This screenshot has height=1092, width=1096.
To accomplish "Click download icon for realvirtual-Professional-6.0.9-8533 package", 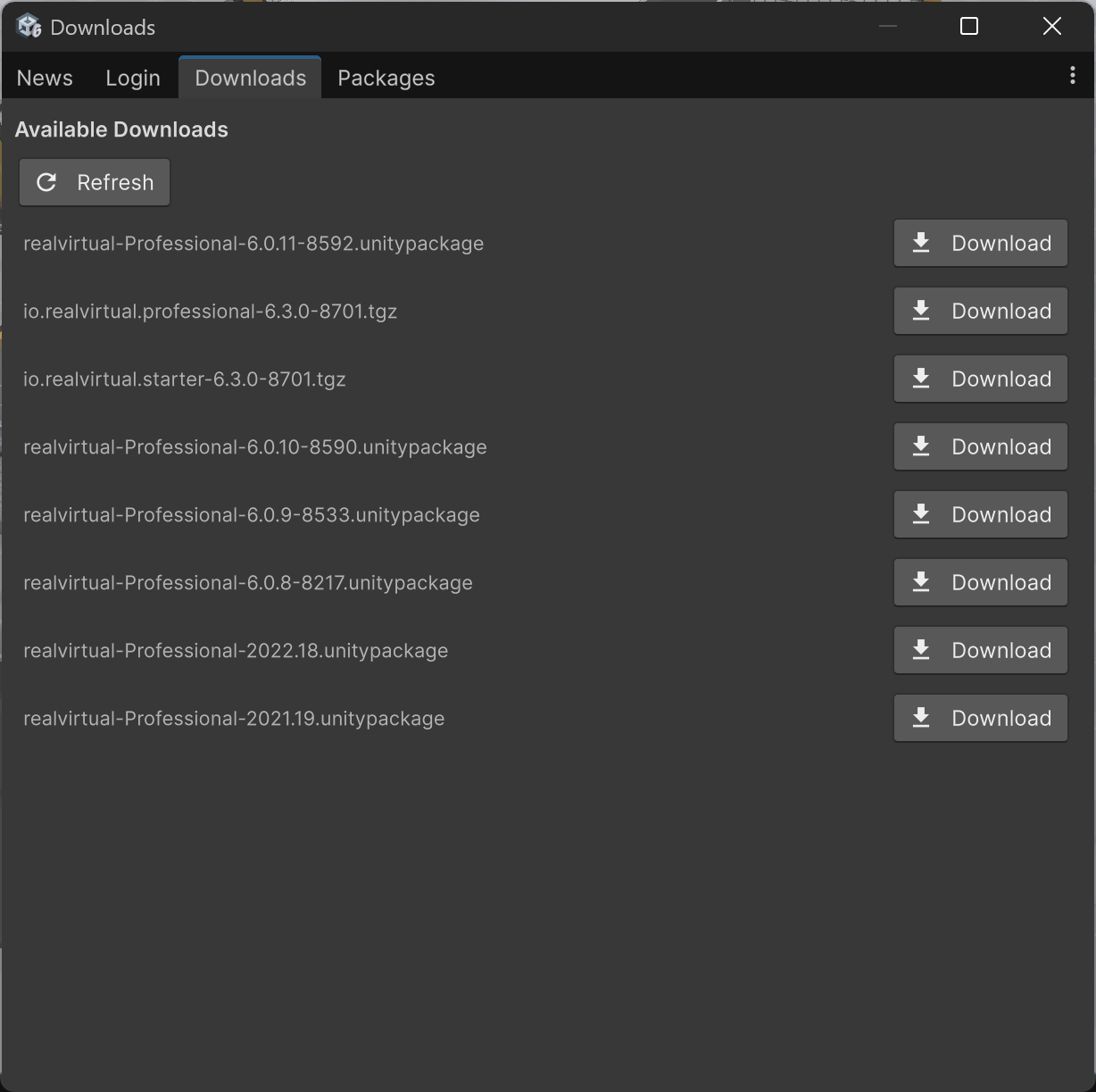I will (x=921, y=515).
